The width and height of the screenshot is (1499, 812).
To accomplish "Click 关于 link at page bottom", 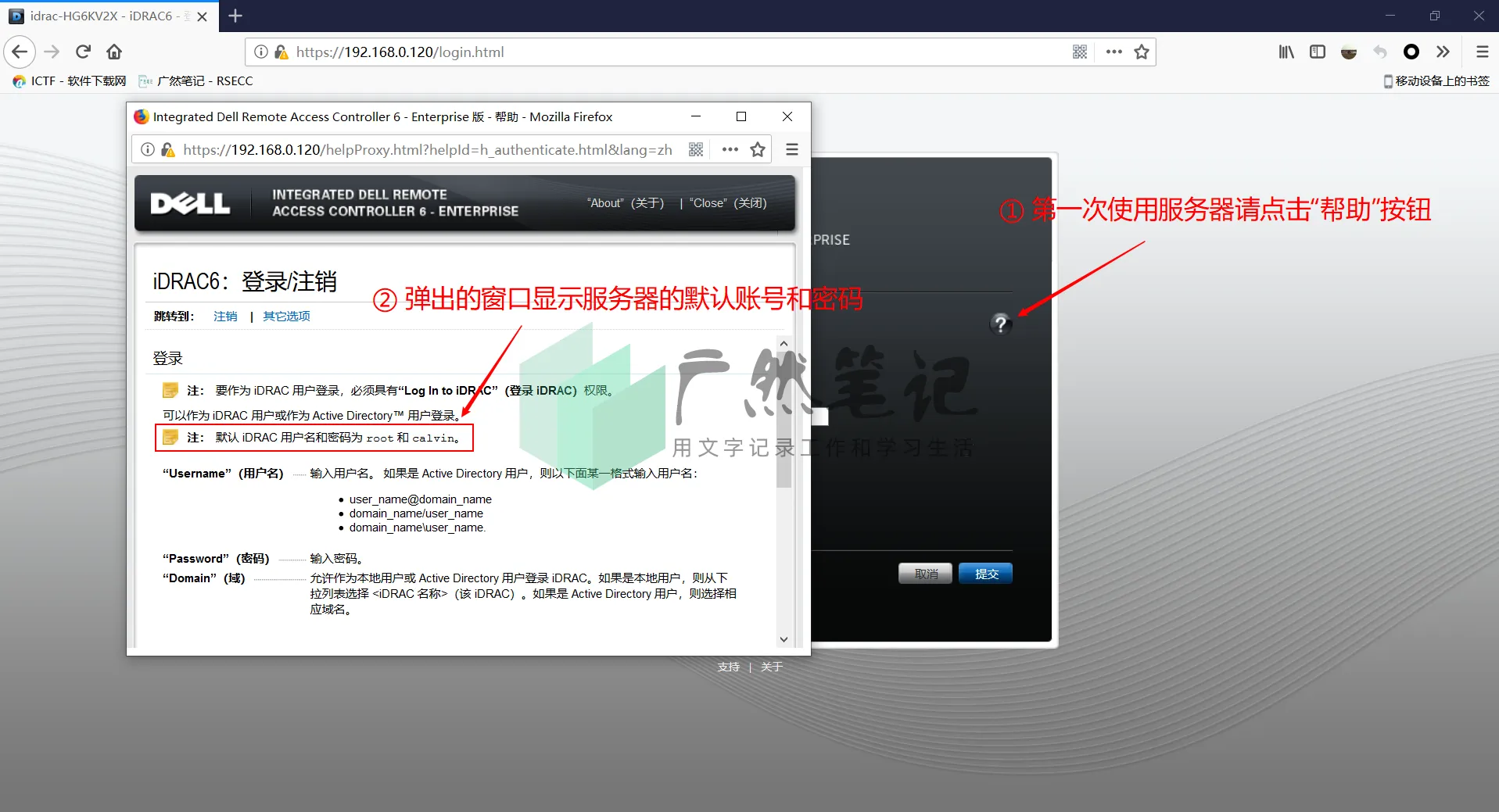I will [x=772, y=667].
